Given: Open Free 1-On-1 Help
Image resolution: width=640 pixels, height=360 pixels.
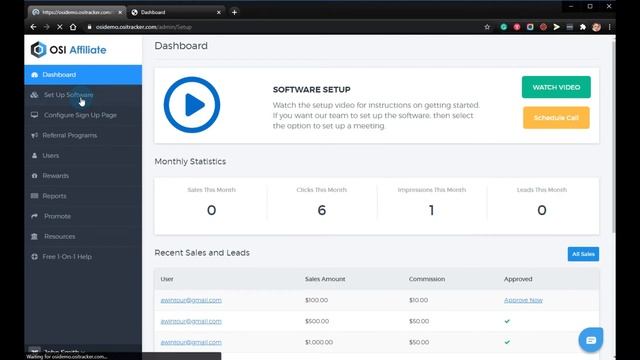Looking at the screenshot, I should (x=83, y=257).
